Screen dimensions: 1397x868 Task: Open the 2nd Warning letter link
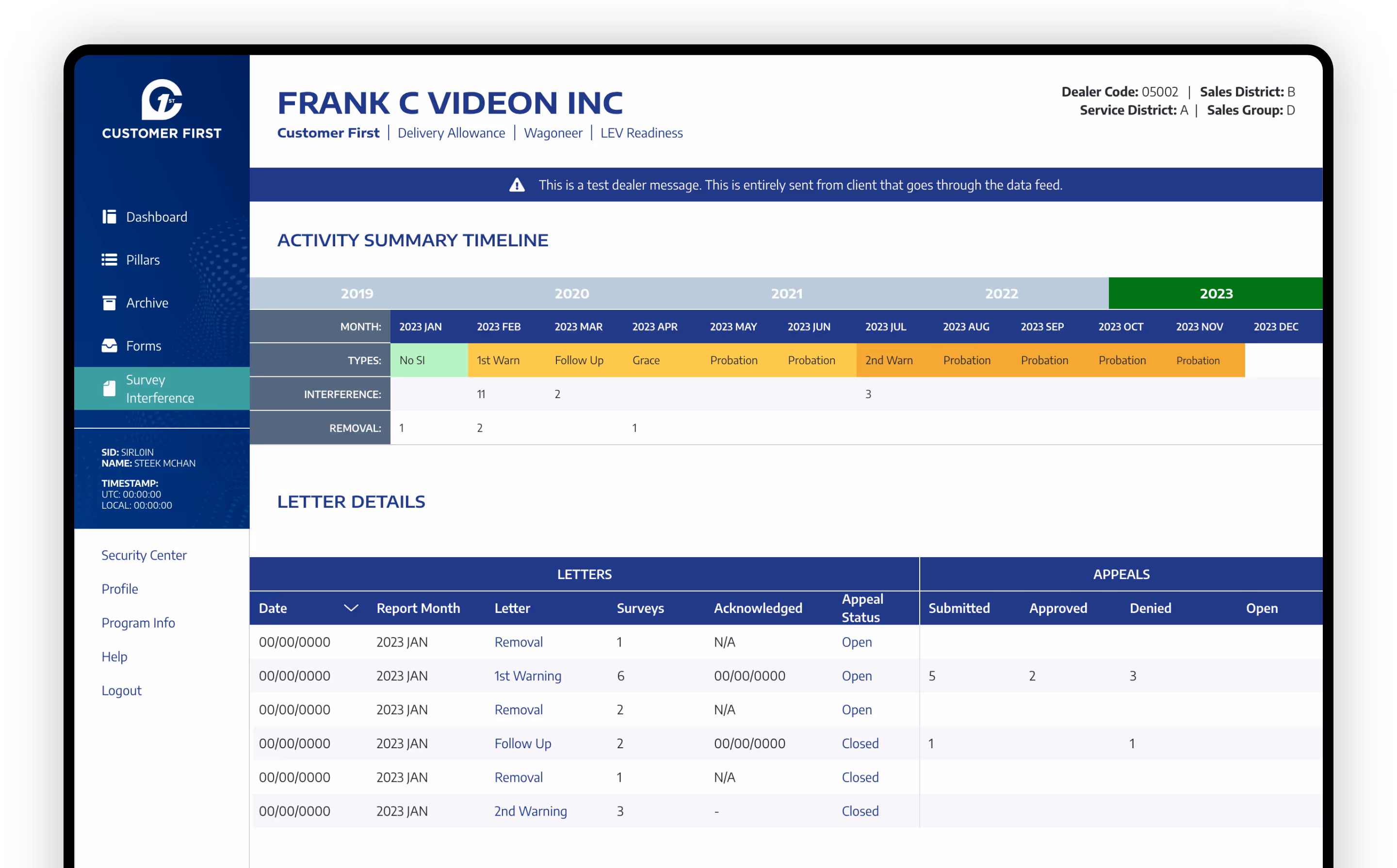click(530, 811)
